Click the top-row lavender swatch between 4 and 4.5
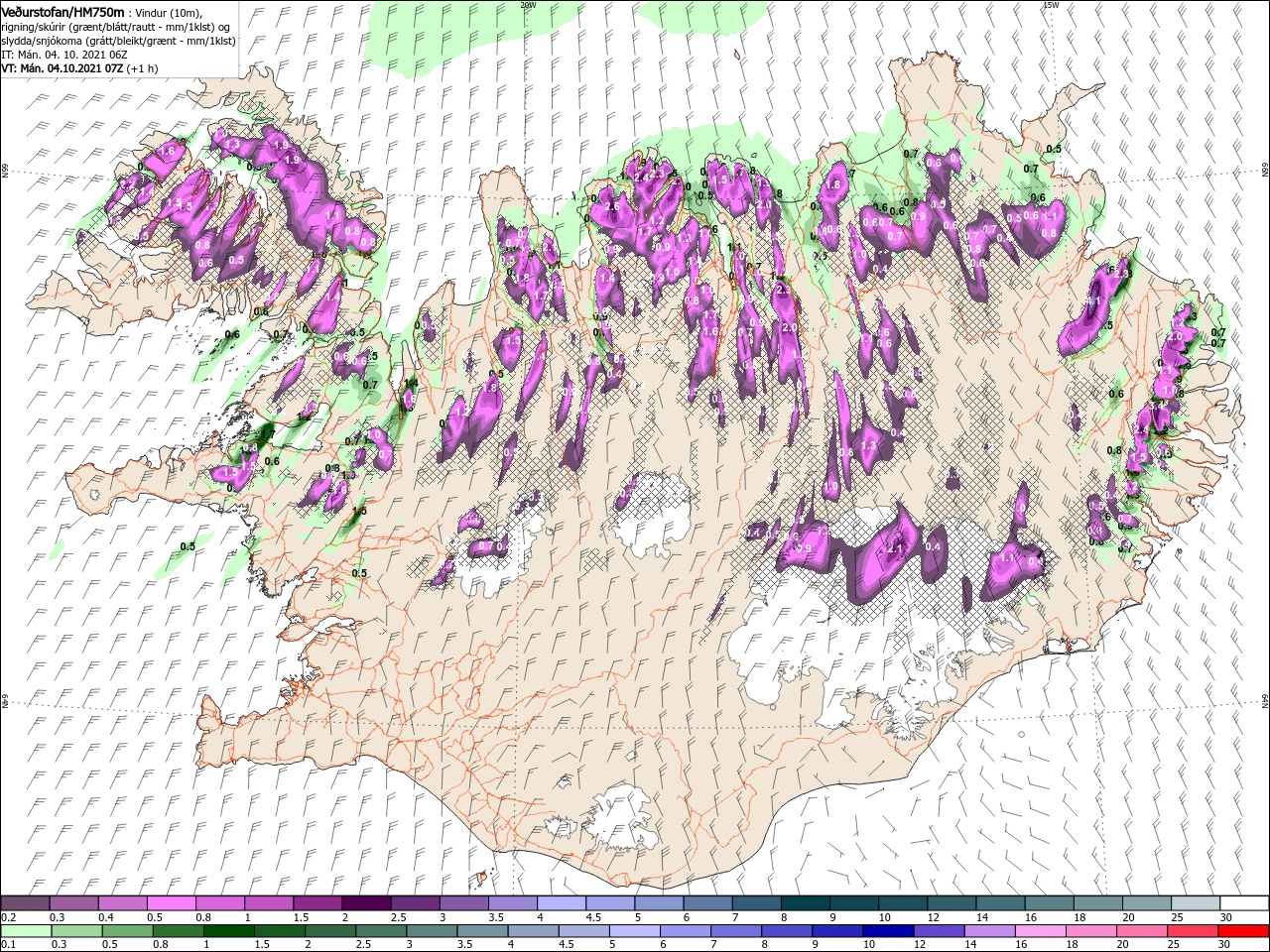This screenshot has width=1270, height=952. point(561,903)
